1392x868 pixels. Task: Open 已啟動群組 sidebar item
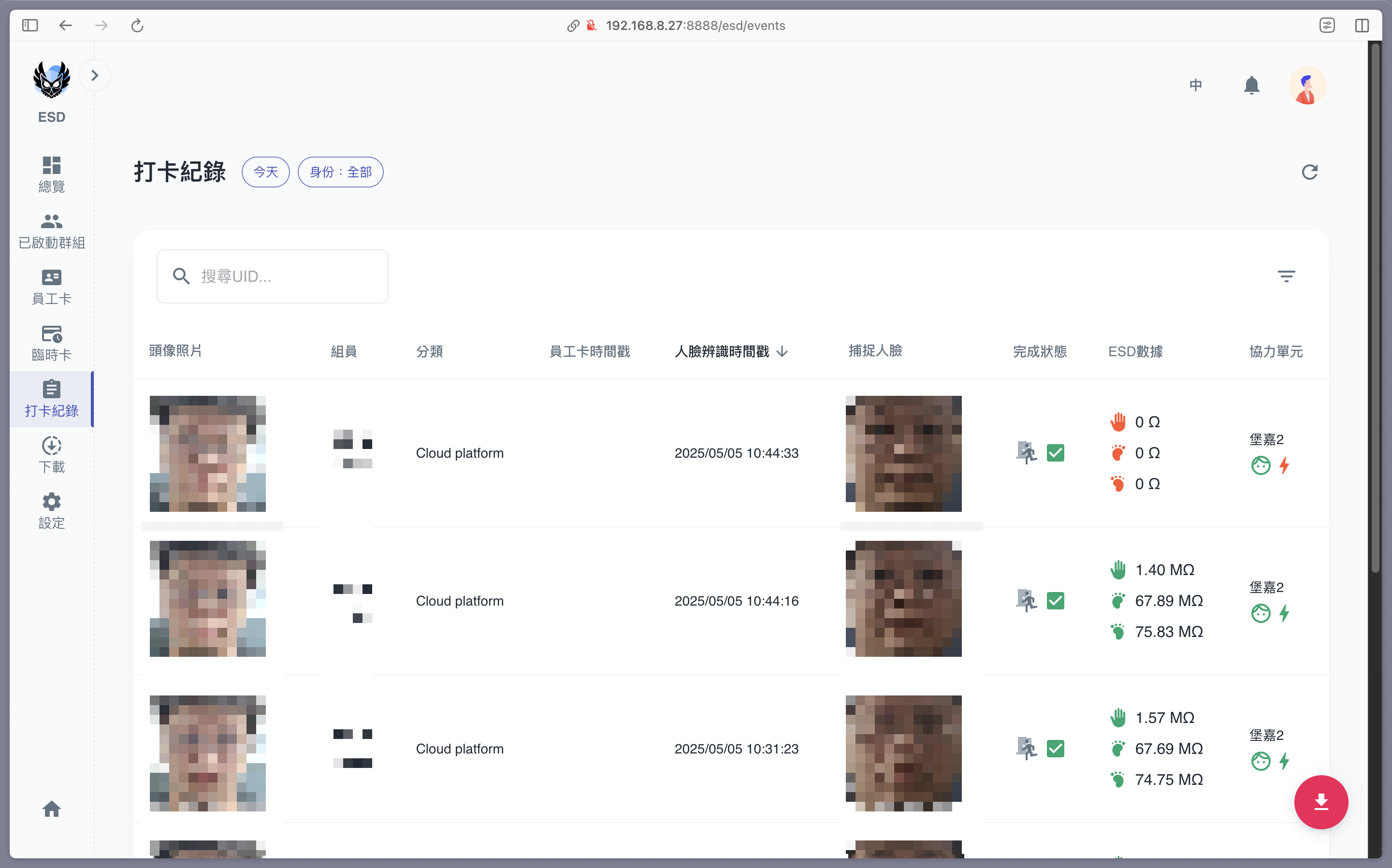[52, 231]
